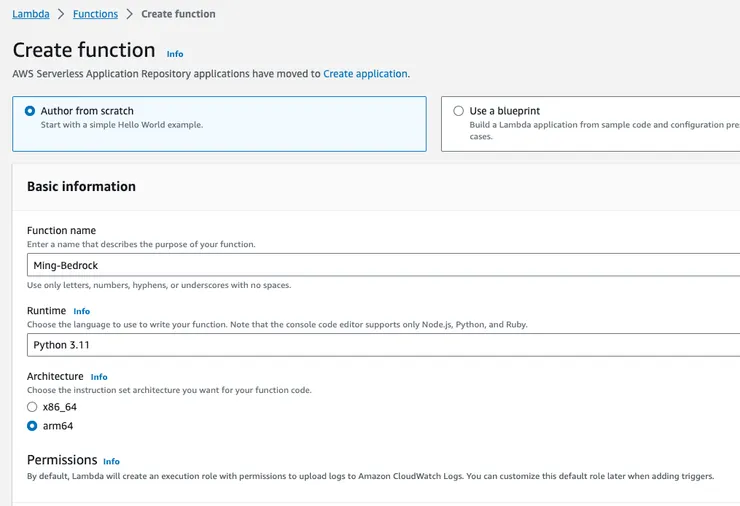Viewport: 740px width, 506px height.
Task: Select the Author from scratch radio button
Action: [x=30, y=111]
